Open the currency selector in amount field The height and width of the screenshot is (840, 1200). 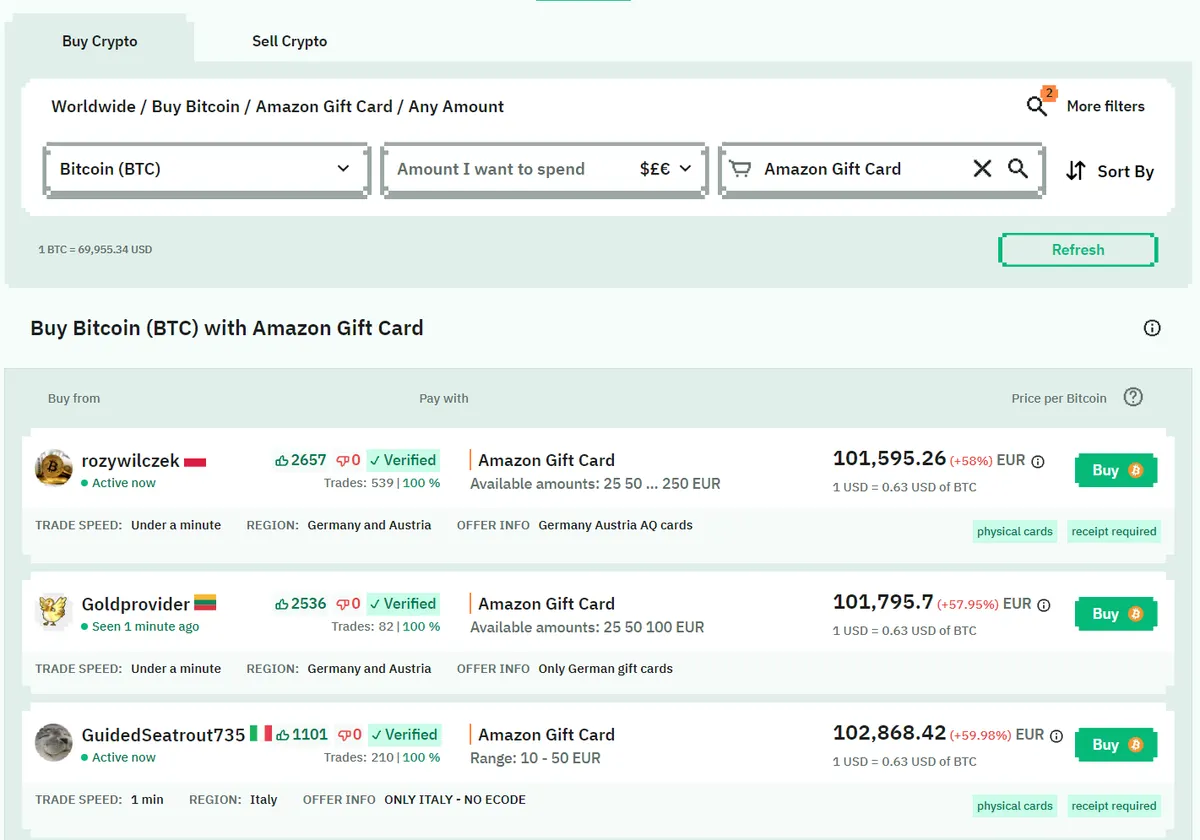[666, 169]
